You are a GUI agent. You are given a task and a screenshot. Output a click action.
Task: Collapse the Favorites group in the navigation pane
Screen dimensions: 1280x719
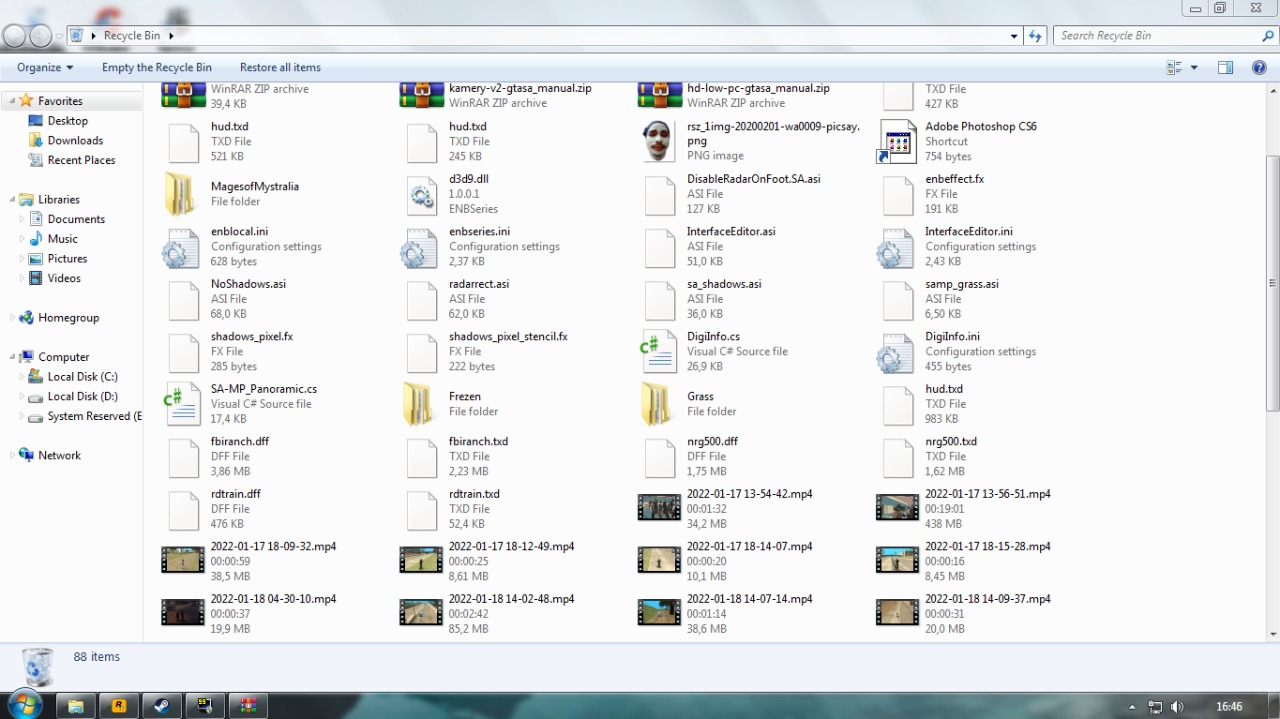12,101
